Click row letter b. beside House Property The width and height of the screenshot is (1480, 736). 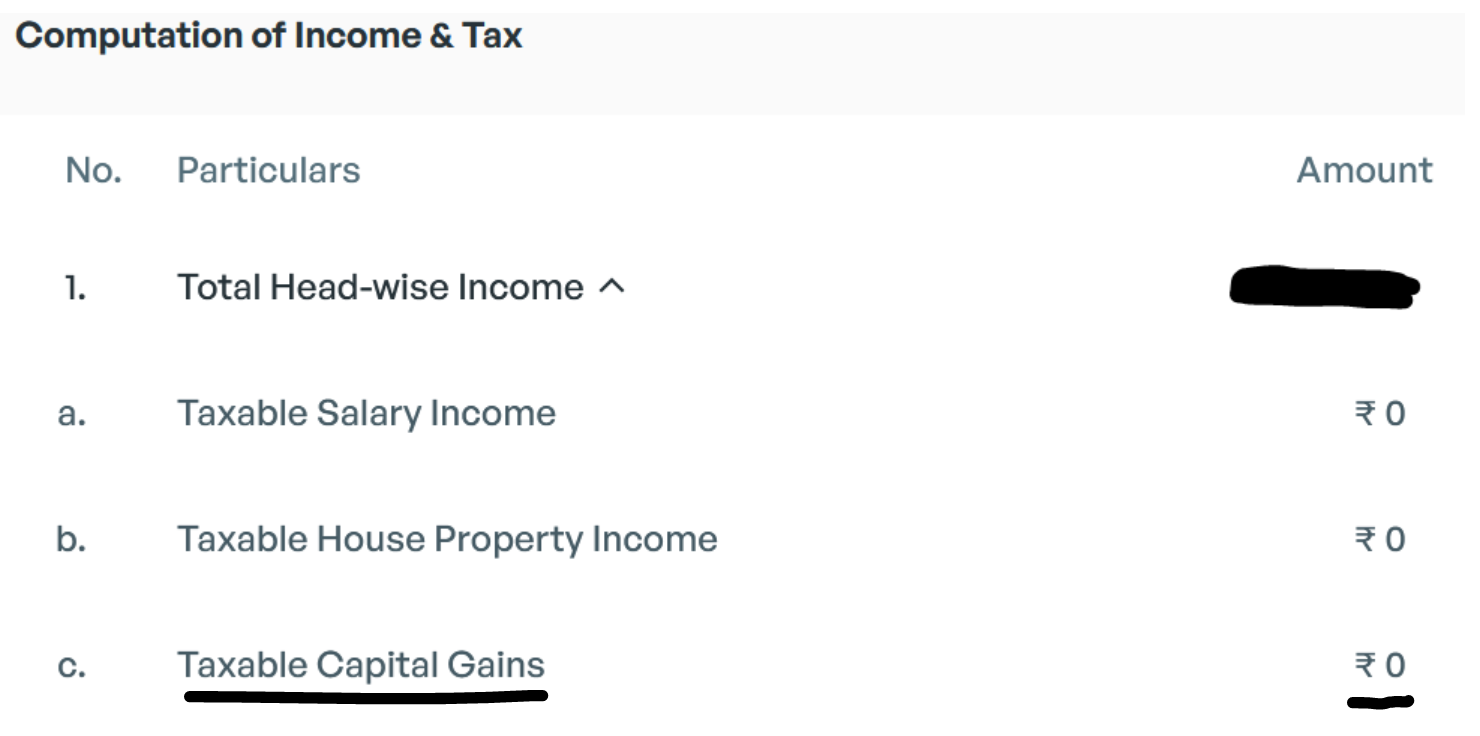click(x=71, y=540)
